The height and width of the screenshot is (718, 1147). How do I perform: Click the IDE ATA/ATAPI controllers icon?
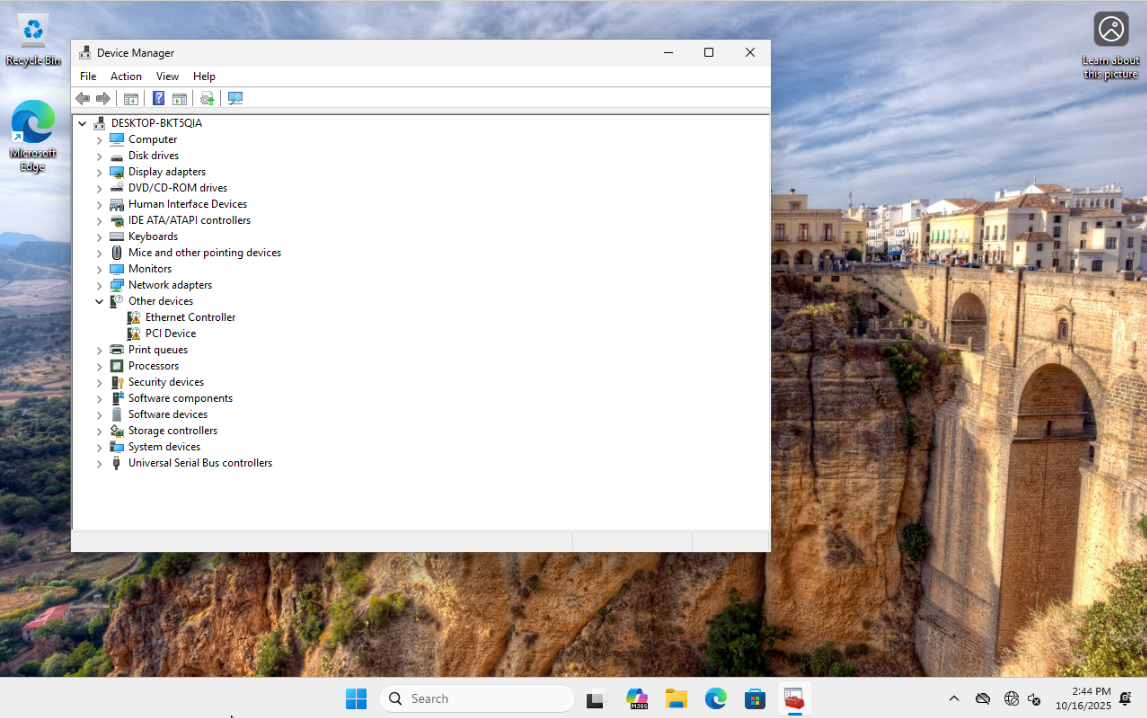tap(116, 220)
